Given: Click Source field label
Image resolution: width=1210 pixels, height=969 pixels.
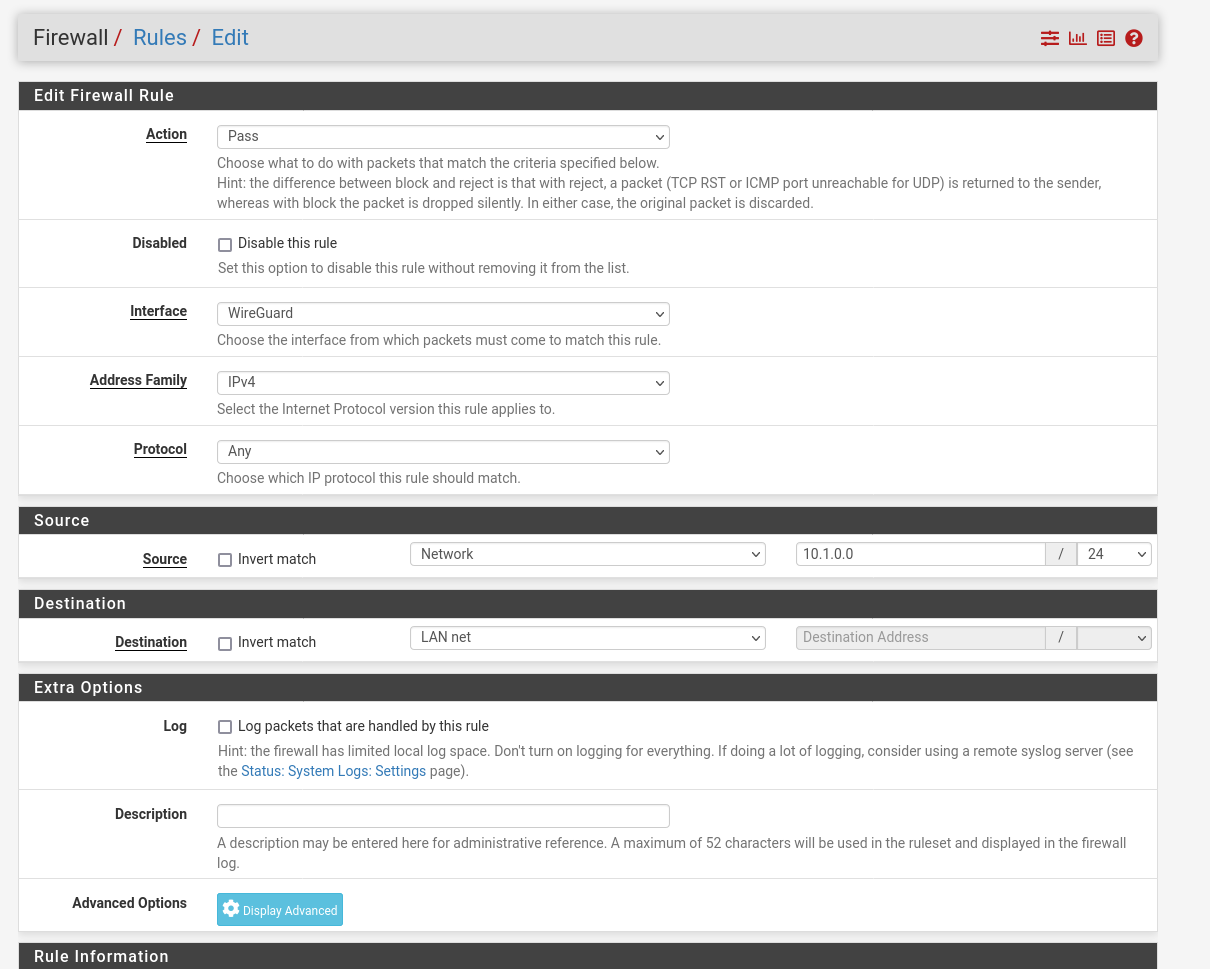Looking at the screenshot, I should pyautogui.click(x=165, y=560).
